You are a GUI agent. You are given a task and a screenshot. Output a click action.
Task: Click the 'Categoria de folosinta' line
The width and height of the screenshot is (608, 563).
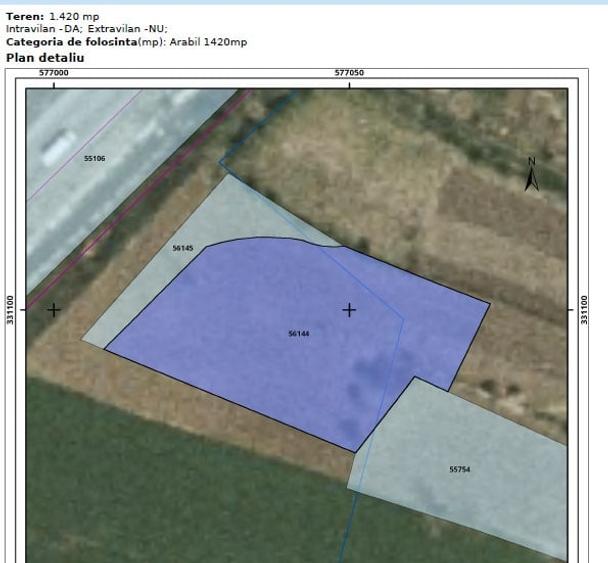pos(126,42)
